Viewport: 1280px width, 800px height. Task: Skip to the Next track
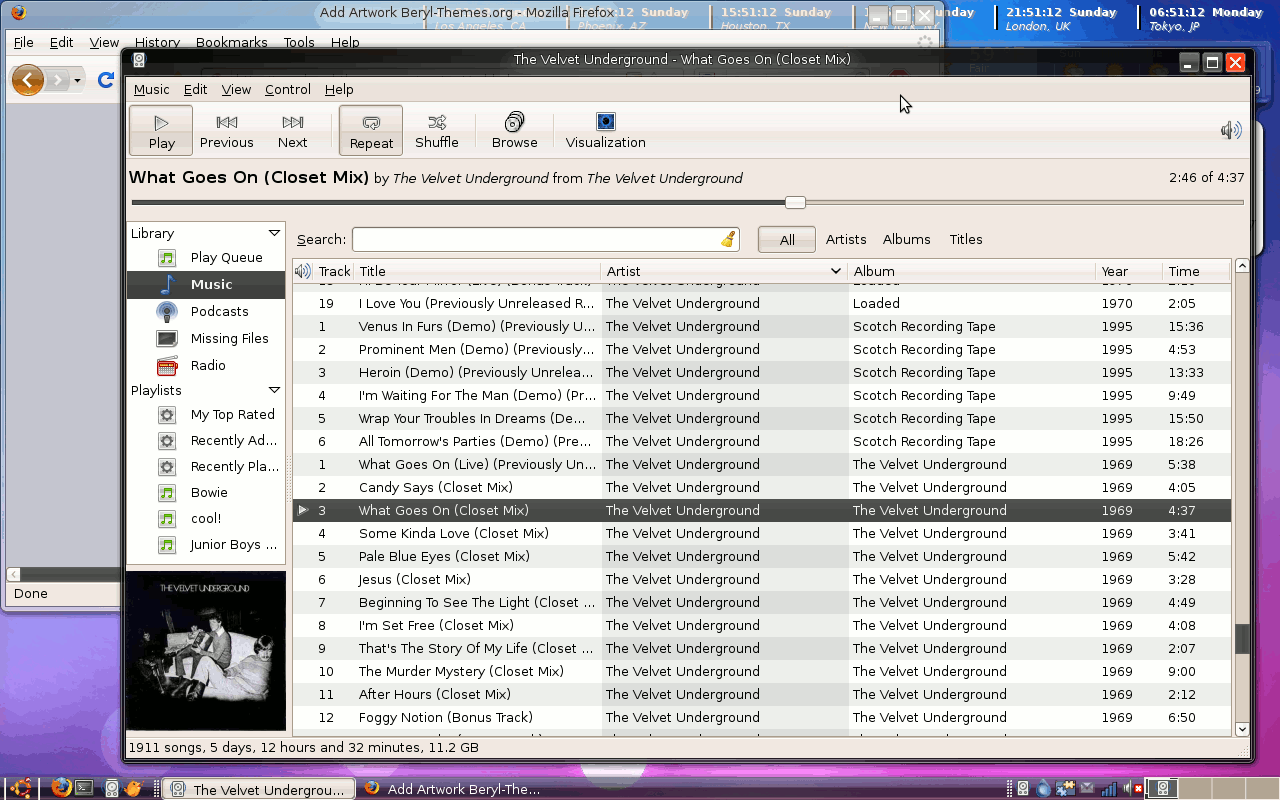[x=292, y=131]
